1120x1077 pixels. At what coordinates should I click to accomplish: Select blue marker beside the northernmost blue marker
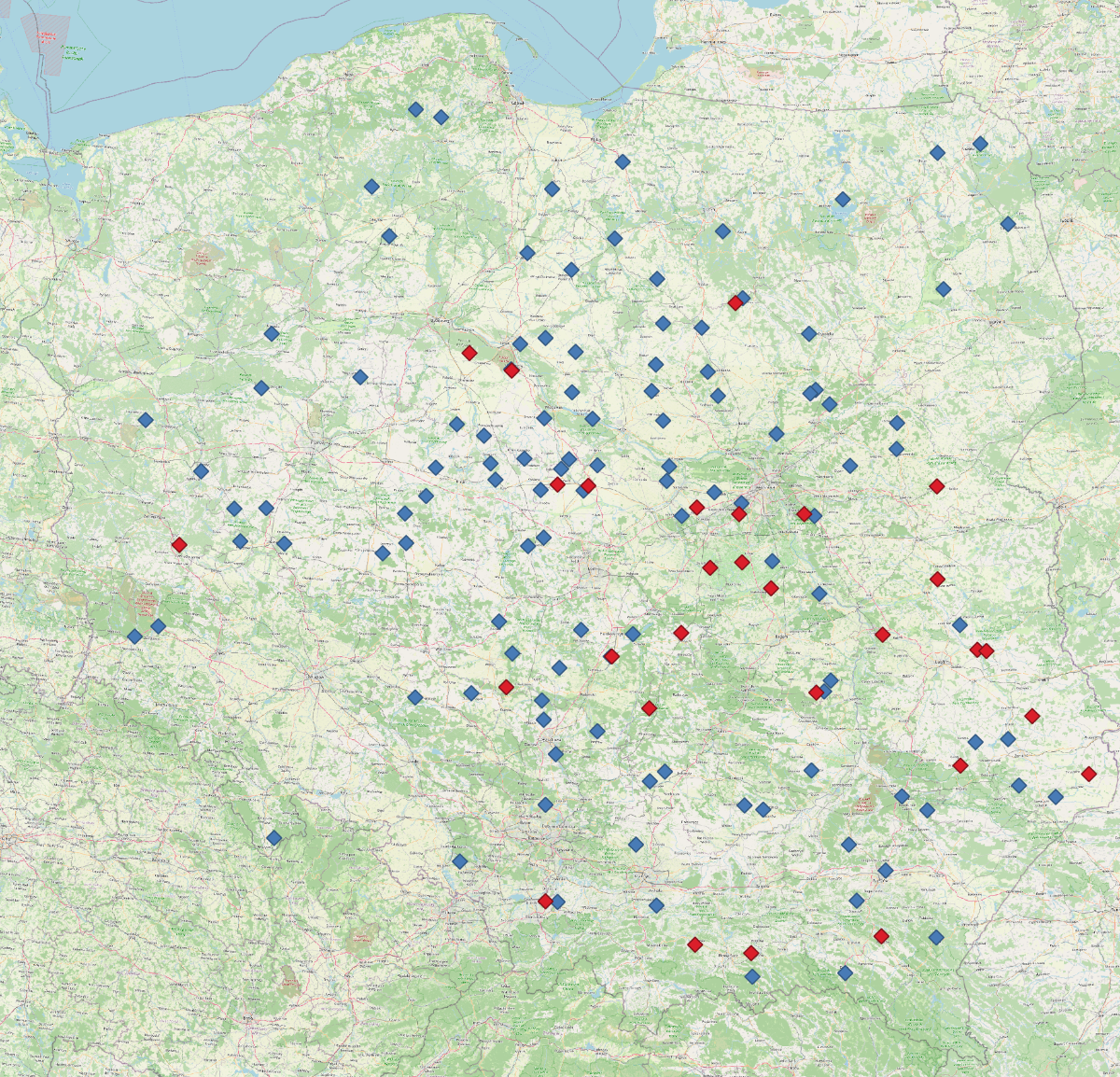pyautogui.click(x=441, y=118)
